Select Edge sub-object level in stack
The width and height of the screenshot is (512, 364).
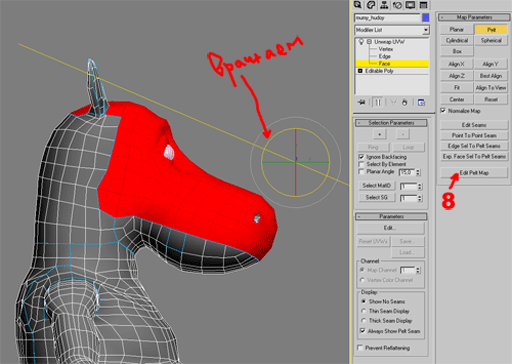point(384,56)
